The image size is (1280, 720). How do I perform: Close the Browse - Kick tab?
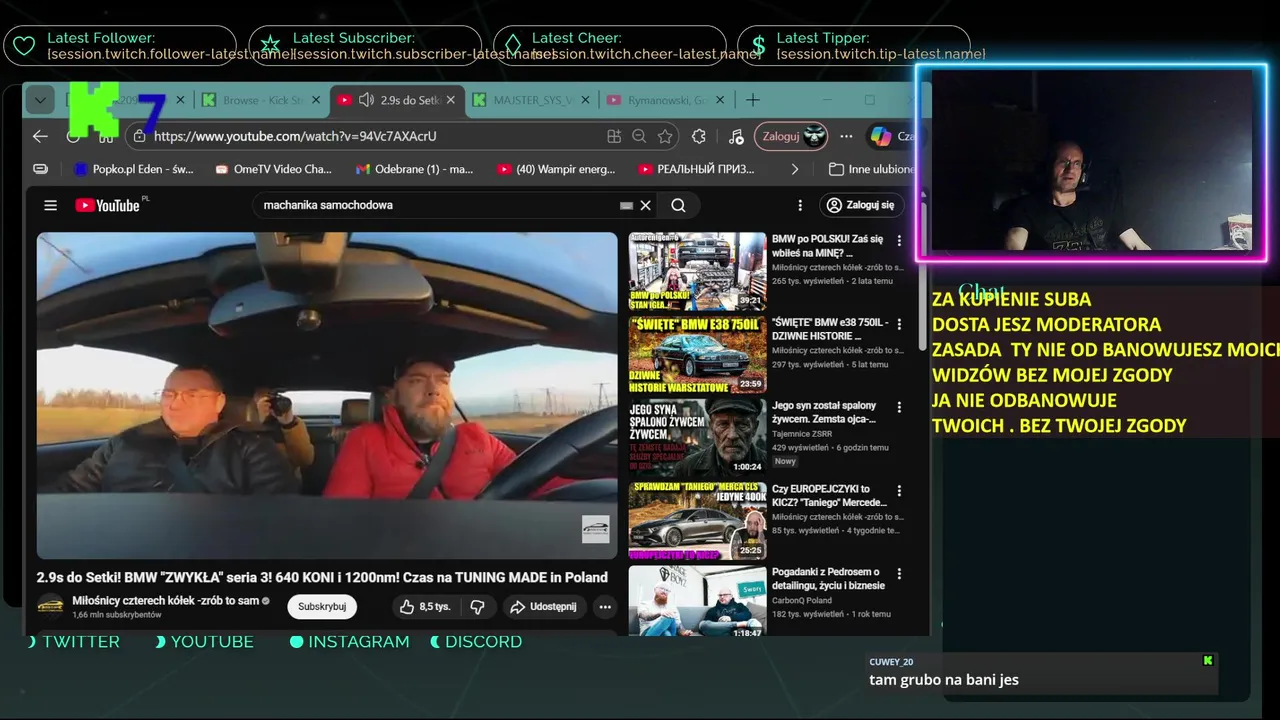[316, 100]
